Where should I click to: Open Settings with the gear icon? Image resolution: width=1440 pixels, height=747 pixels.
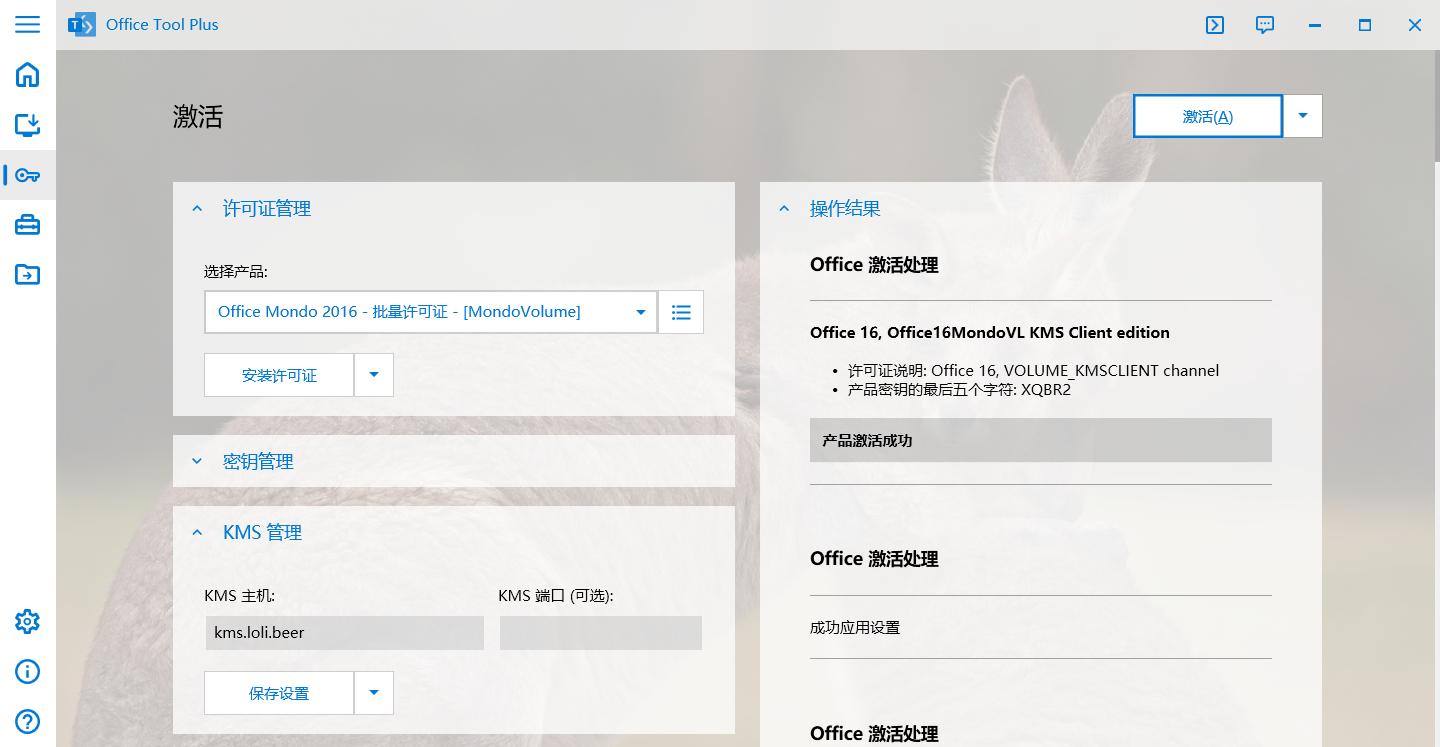click(x=27, y=621)
